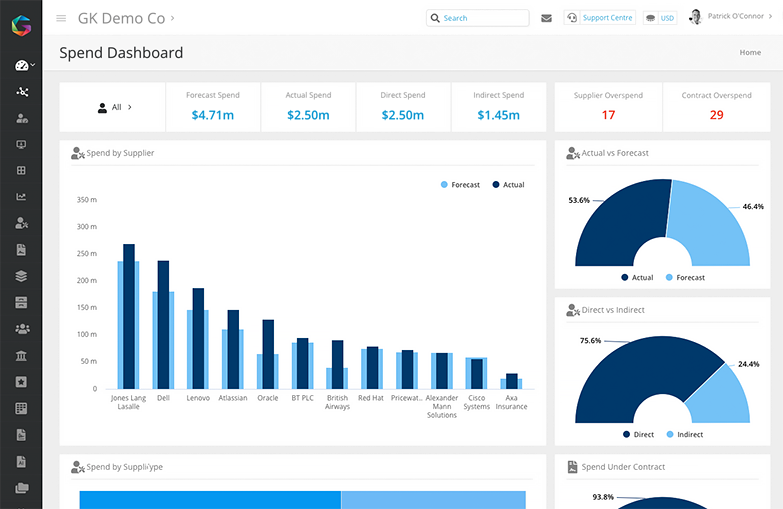Toggle Indirect in Direct vs Indirect legend
Image resolution: width=783 pixels, height=509 pixels.
pyautogui.click(x=684, y=435)
